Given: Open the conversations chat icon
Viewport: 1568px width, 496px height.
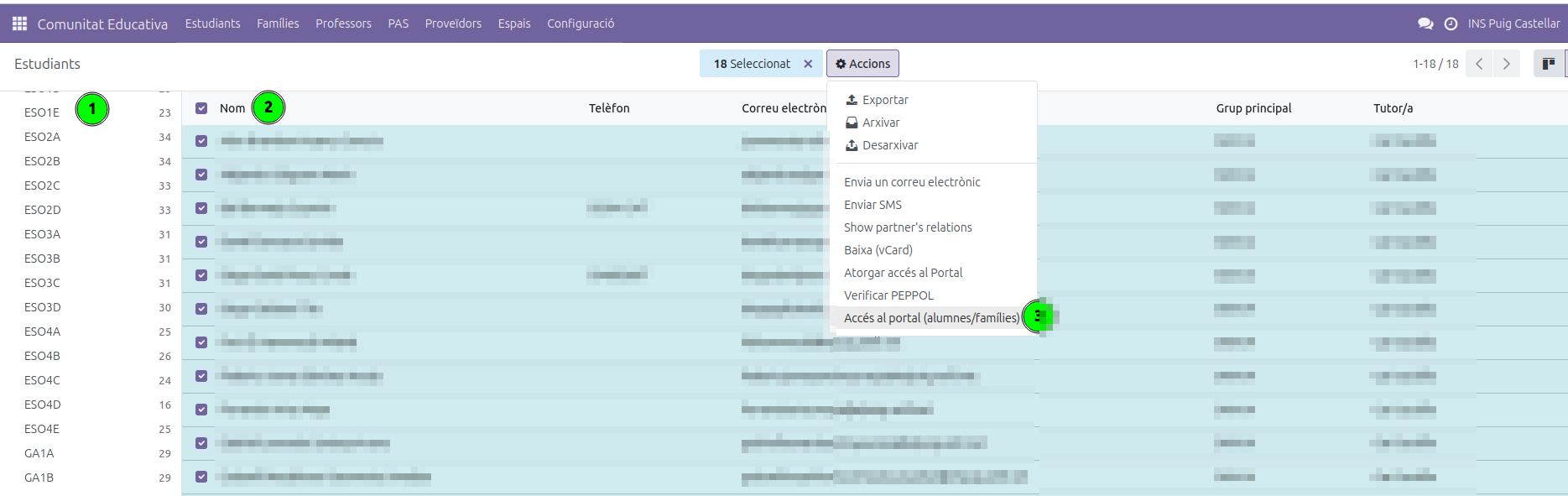Looking at the screenshot, I should click(x=1425, y=23).
